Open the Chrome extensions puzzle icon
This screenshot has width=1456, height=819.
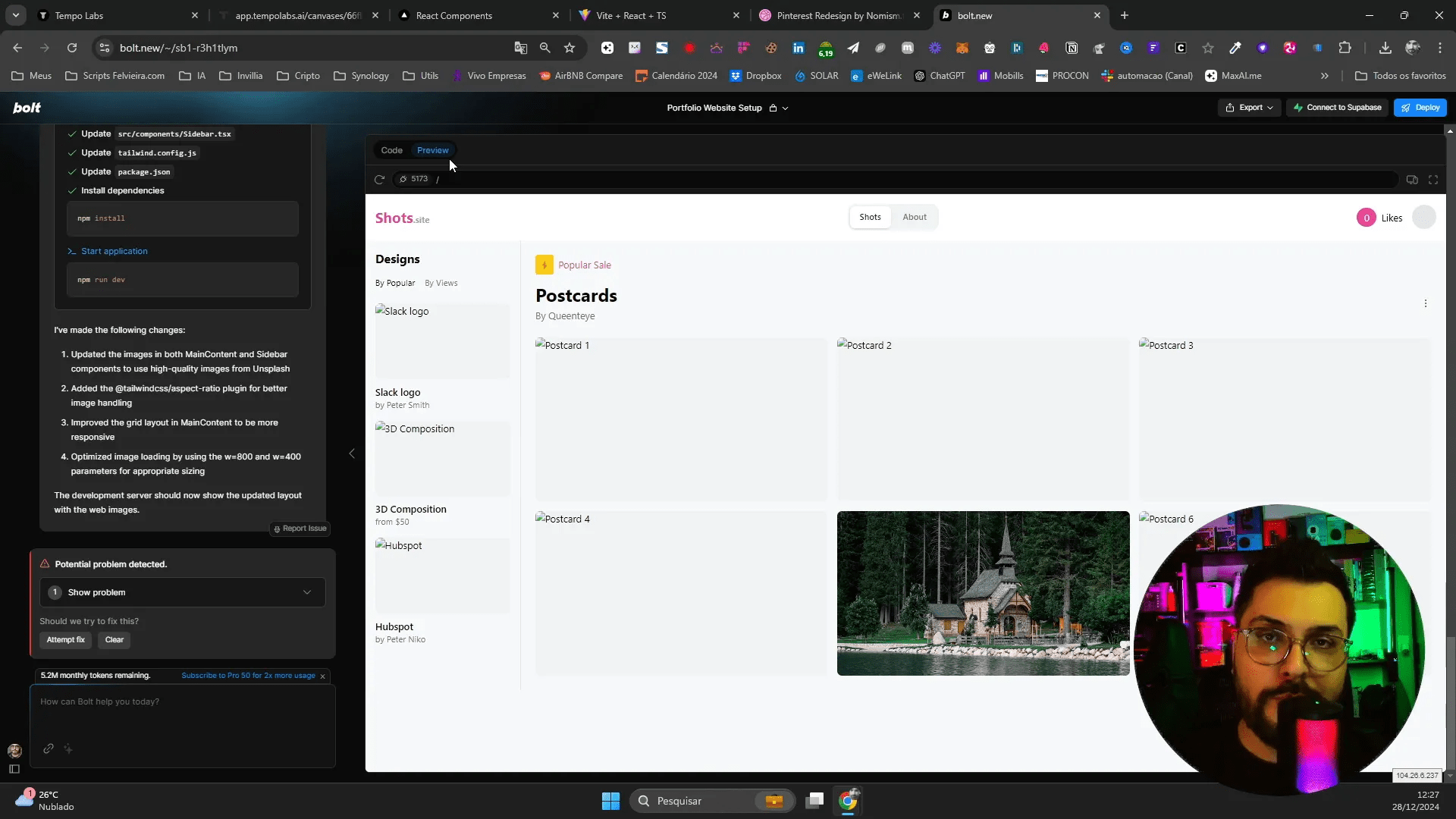[1345, 48]
